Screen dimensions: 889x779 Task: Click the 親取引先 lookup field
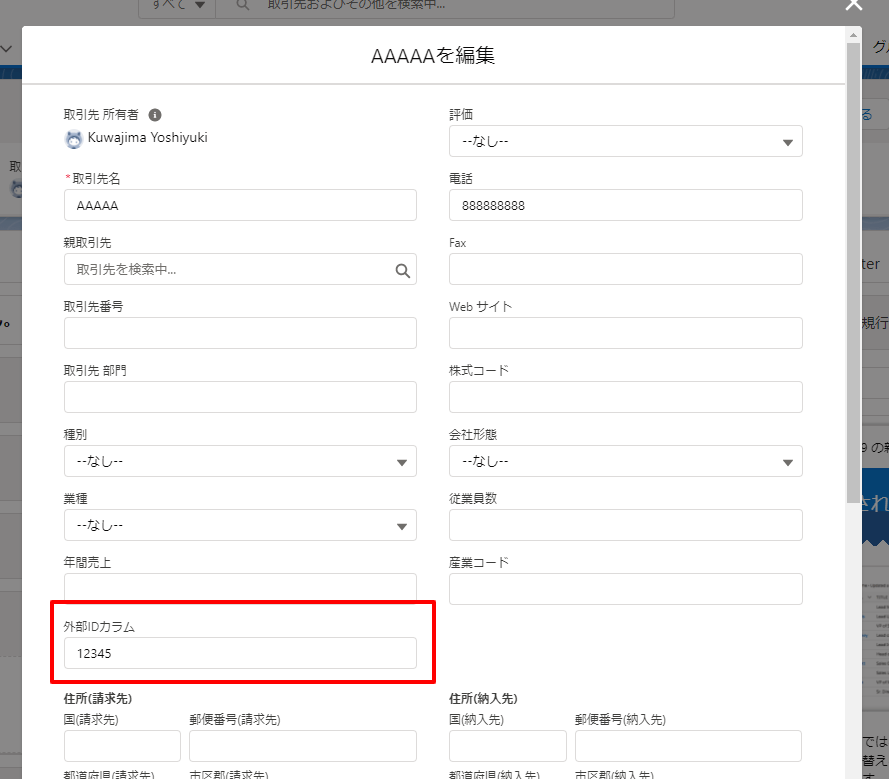coord(240,269)
